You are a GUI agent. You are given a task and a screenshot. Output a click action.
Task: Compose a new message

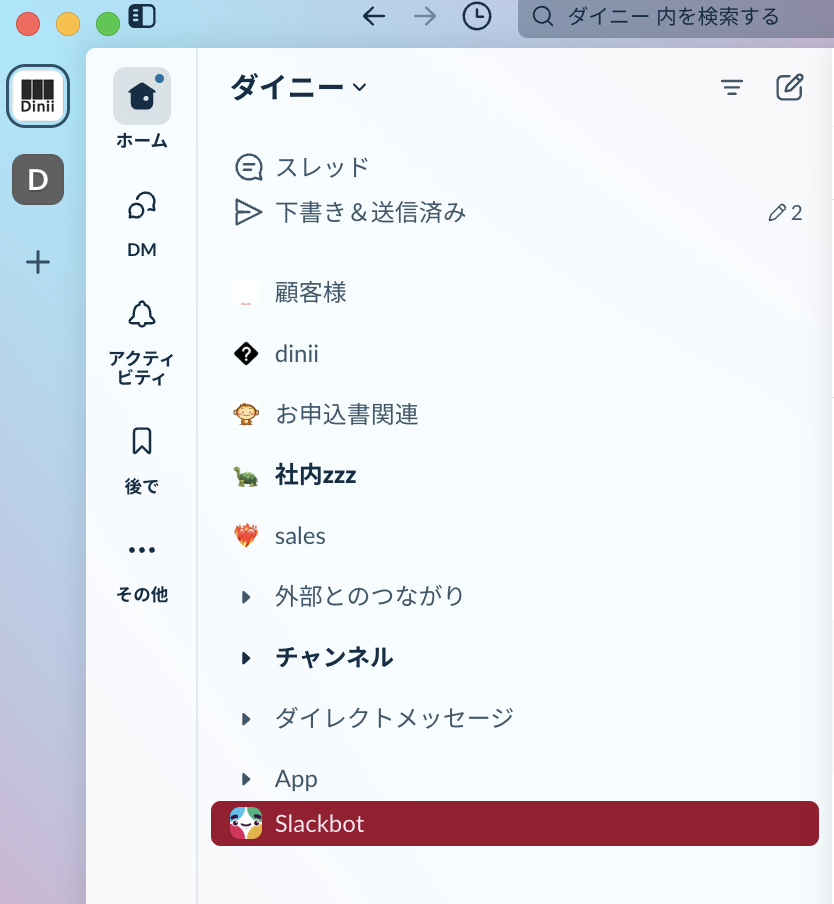click(790, 87)
